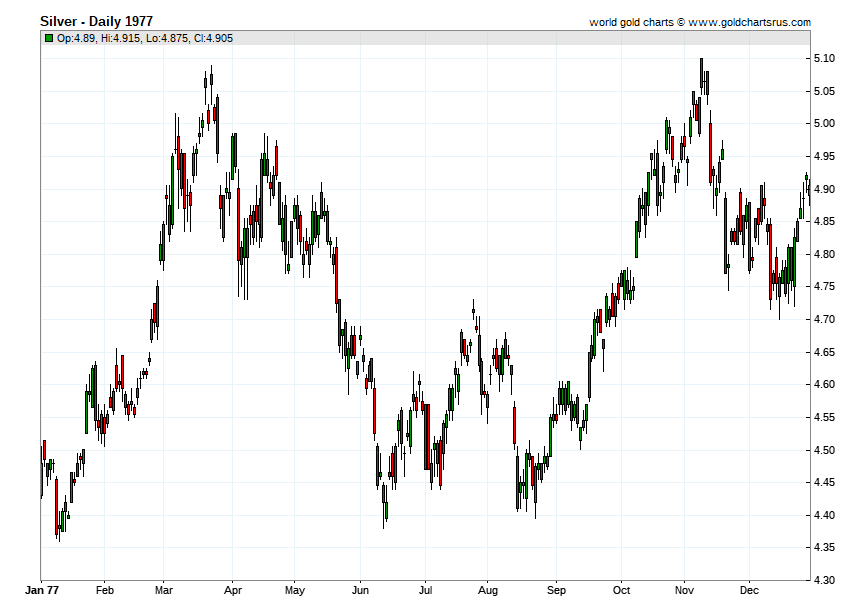Click the 4.70 price axis label
The width and height of the screenshot is (850, 616).
tap(824, 319)
